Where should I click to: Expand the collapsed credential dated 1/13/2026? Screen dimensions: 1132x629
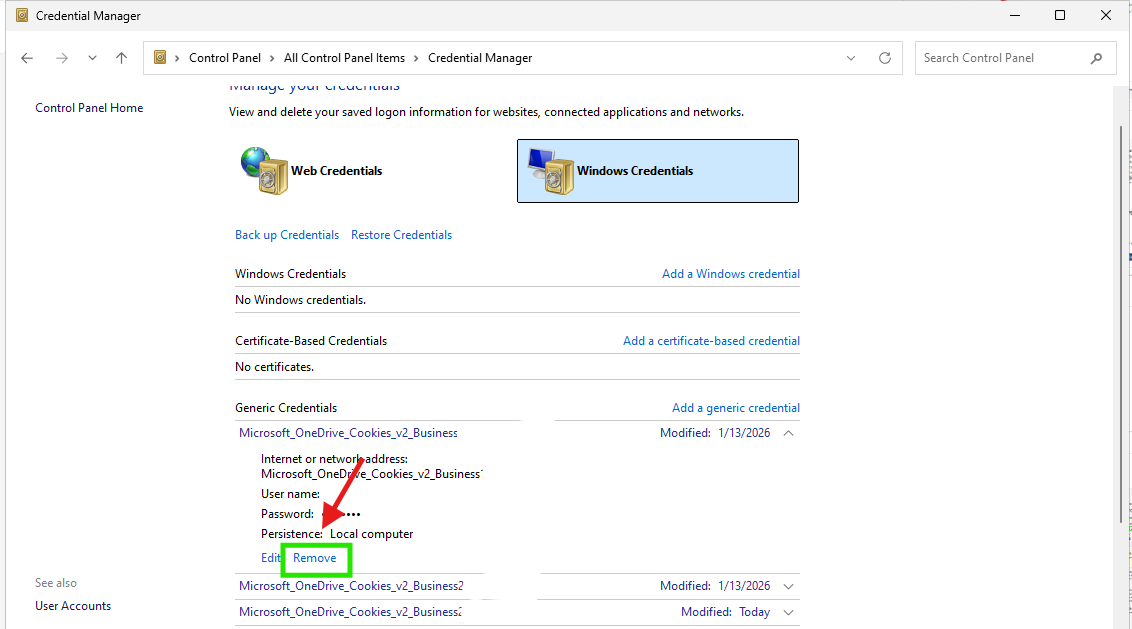click(x=788, y=586)
